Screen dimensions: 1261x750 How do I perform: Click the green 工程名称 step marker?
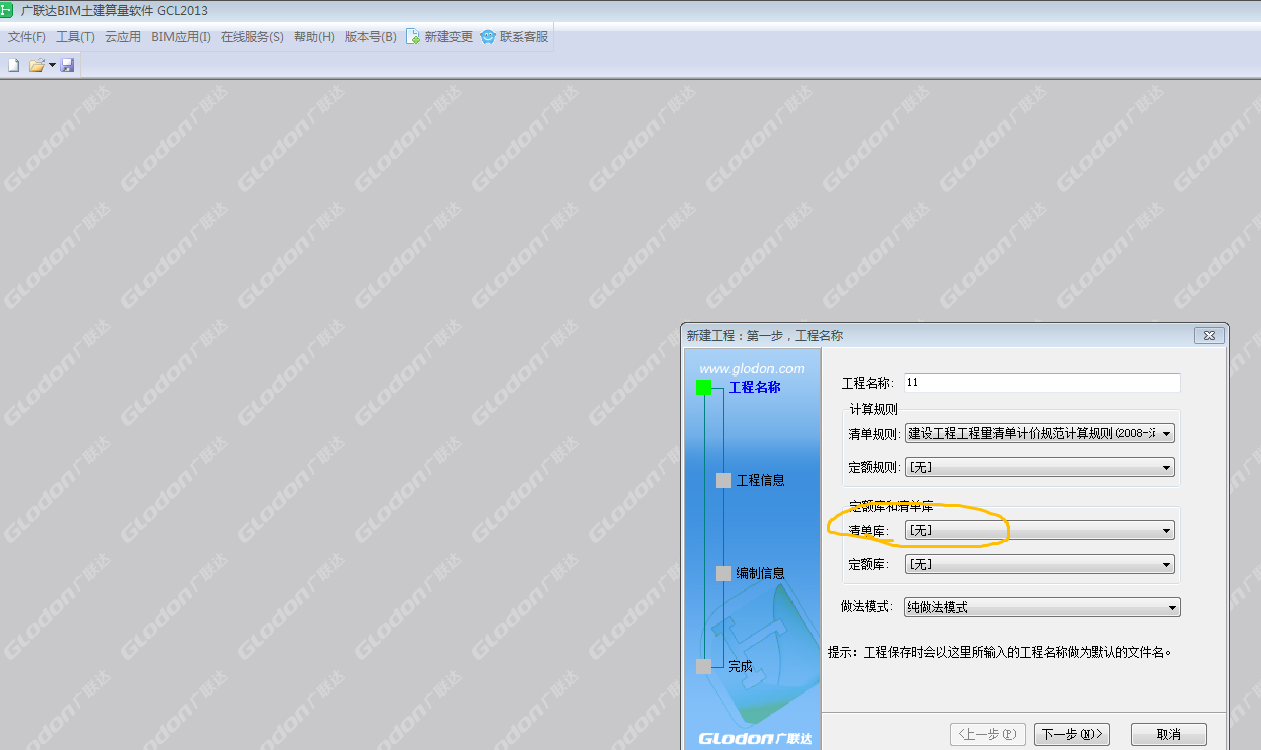click(704, 388)
